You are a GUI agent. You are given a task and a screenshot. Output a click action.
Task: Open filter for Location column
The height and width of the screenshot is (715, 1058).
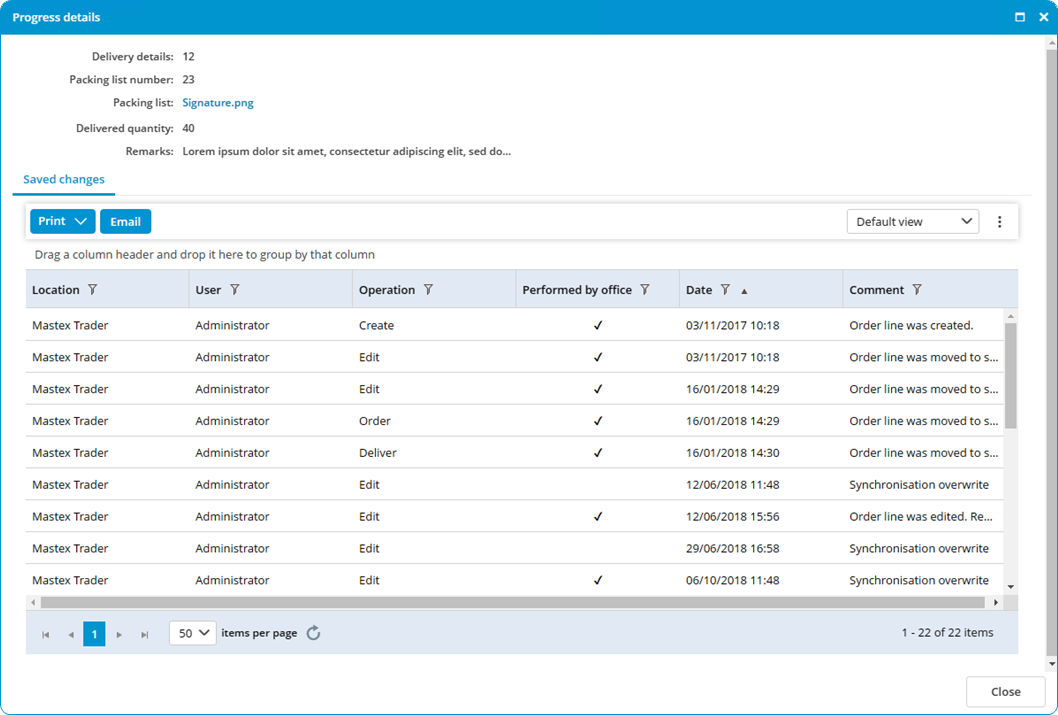[x=92, y=289]
